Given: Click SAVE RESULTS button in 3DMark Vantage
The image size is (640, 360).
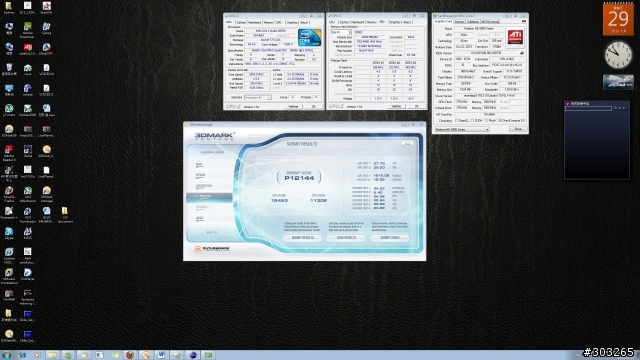Looking at the screenshot, I should click(x=346, y=238).
